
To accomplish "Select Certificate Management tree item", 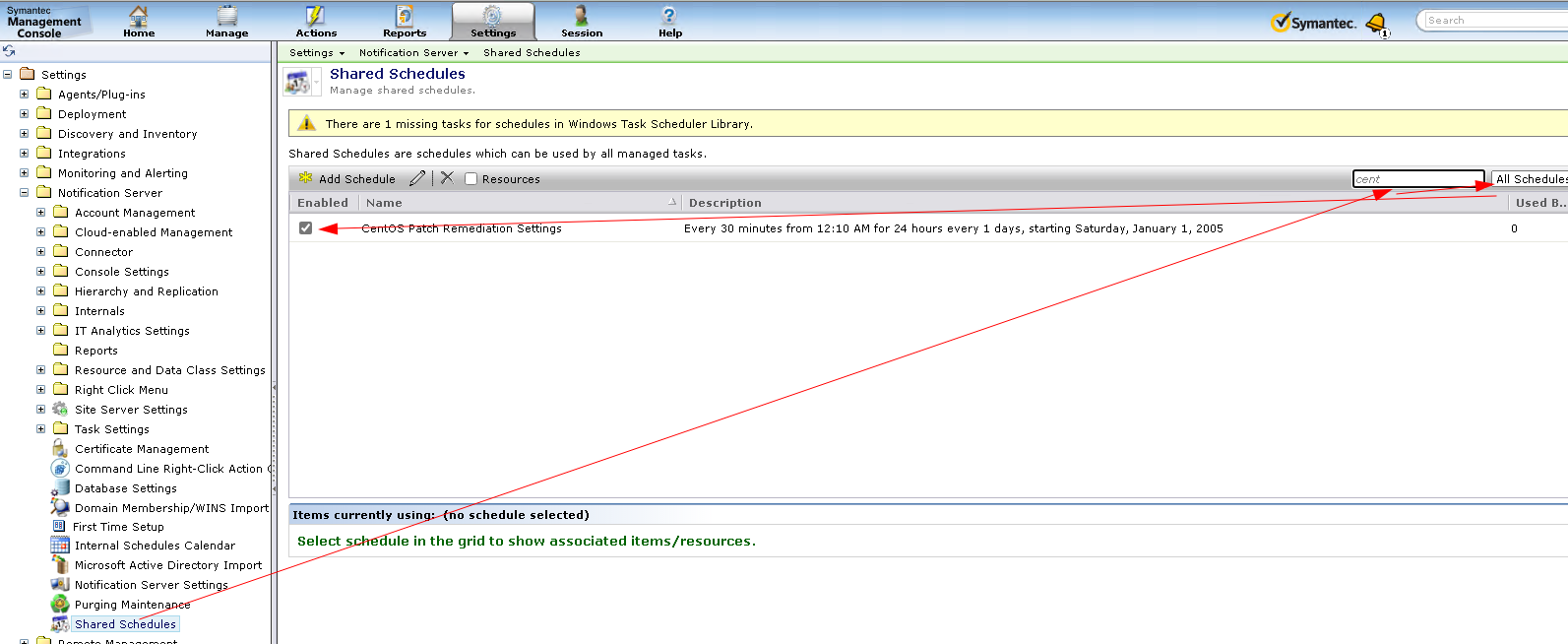I will [x=142, y=449].
